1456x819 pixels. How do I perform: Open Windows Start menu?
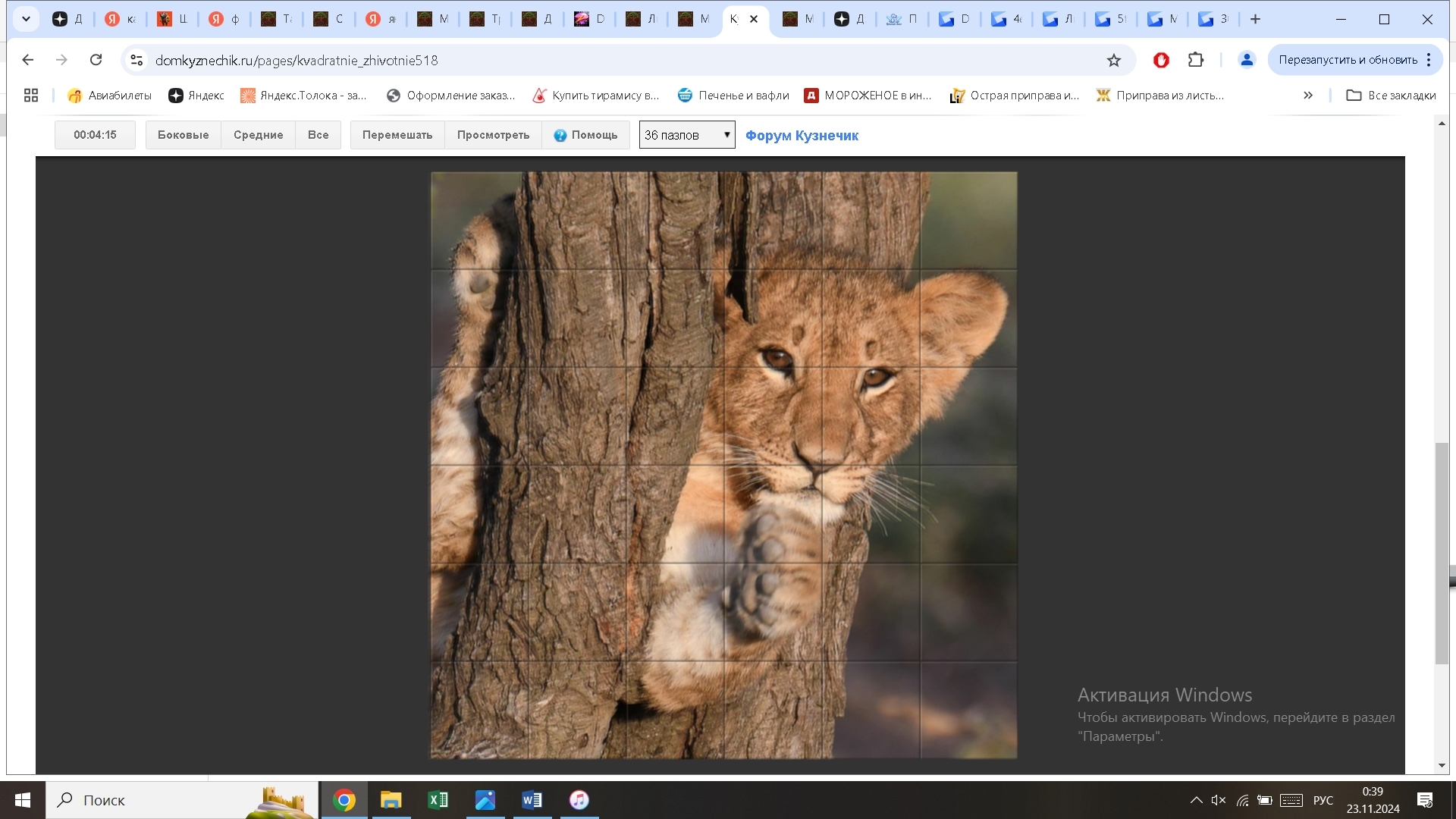pos(23,800)
